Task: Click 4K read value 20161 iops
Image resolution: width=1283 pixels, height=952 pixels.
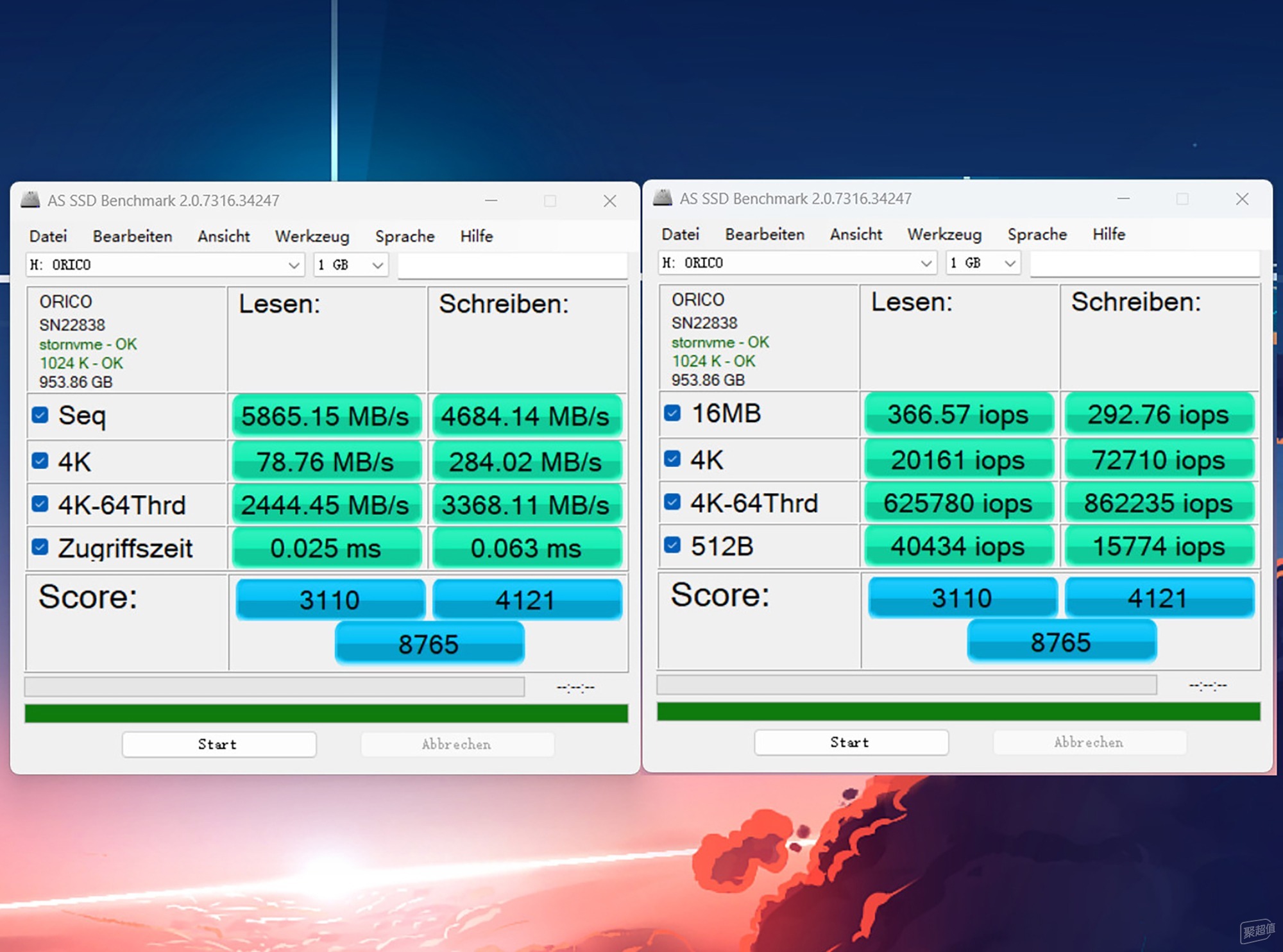Action: [958, 459]
